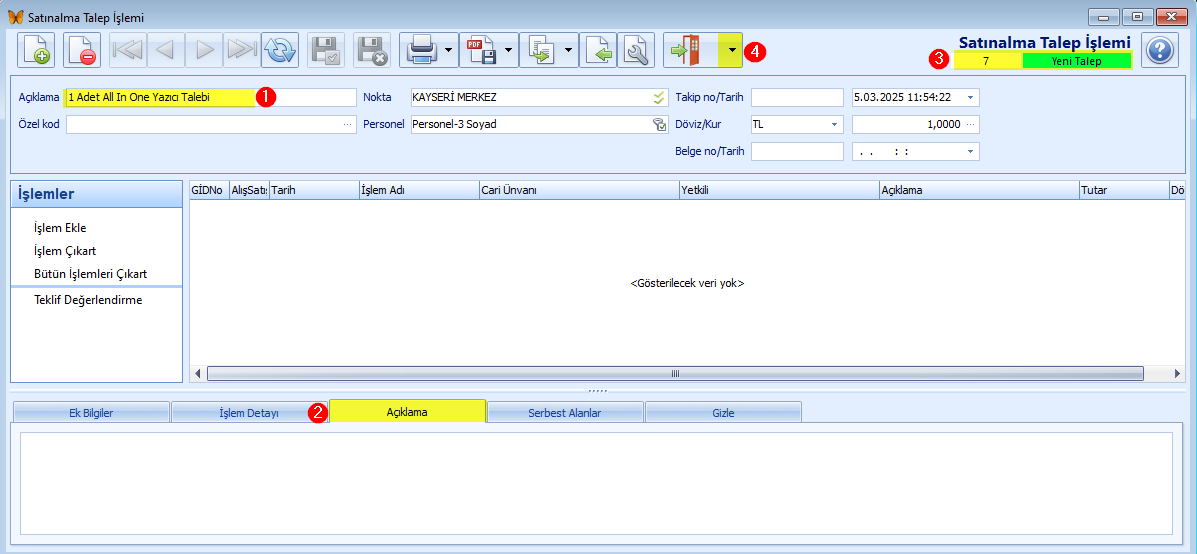Image resolution: width=1197 pixels, height=554 pixels.
Task: Select the Ek Bilgiler tab
Action: [91, 413]
